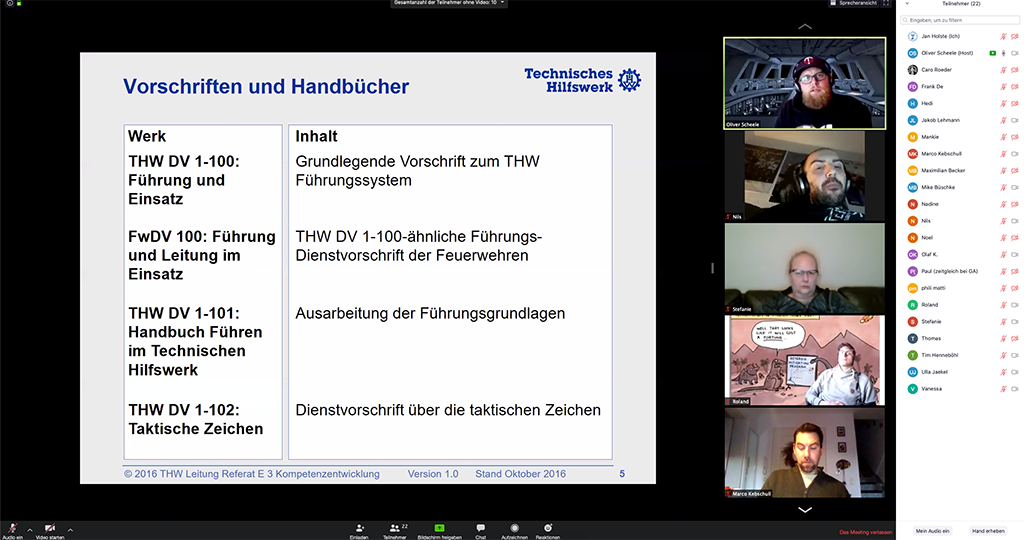Start camera with Video starten icon

tap(49, 527)
